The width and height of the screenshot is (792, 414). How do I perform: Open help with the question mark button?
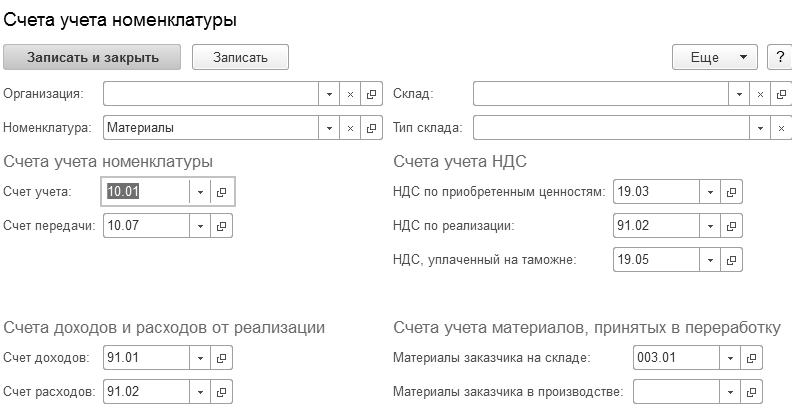pyautogui.click(x=780, y=57)
